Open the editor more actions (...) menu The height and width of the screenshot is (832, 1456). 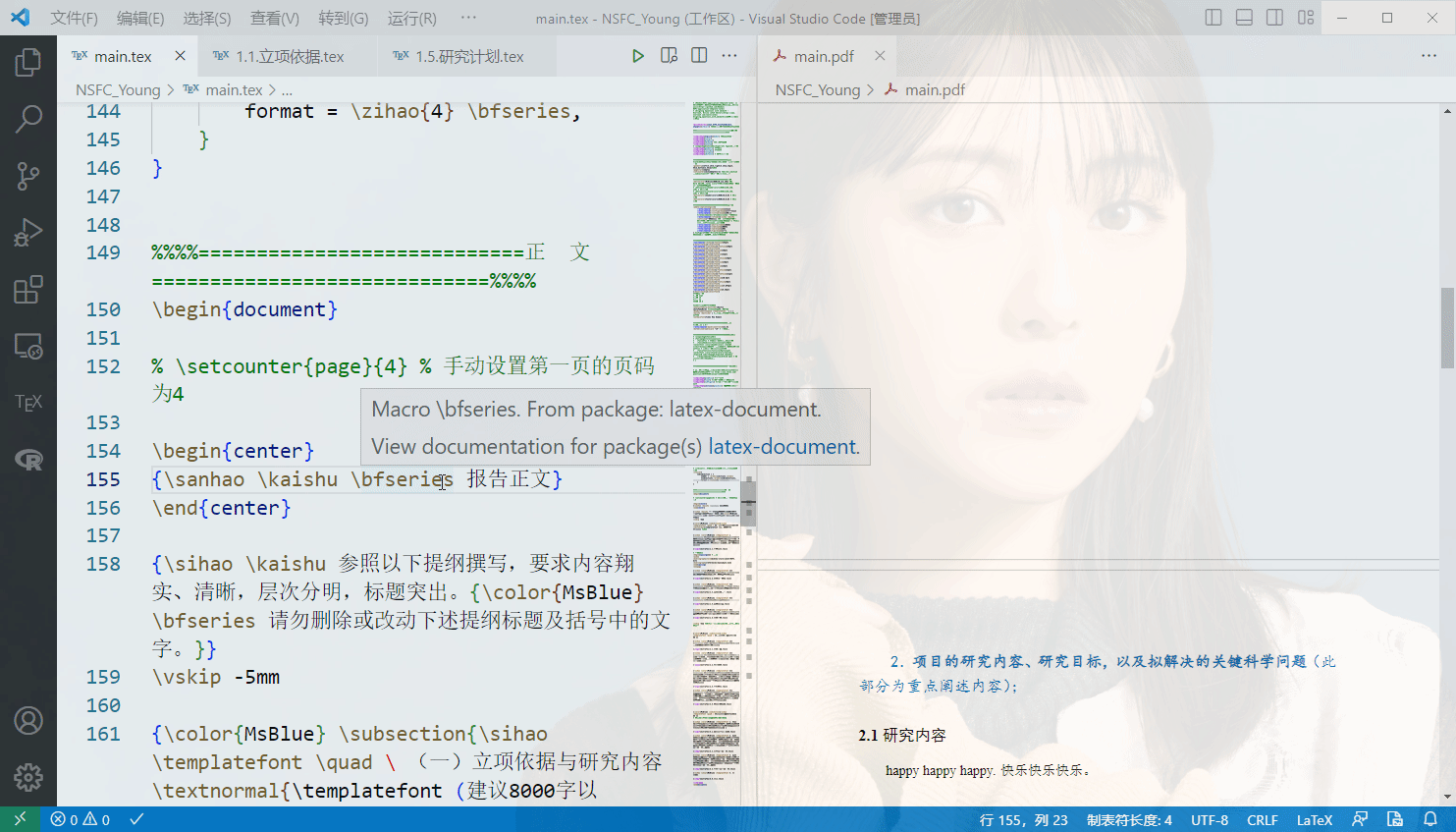[x=729, y=56]
